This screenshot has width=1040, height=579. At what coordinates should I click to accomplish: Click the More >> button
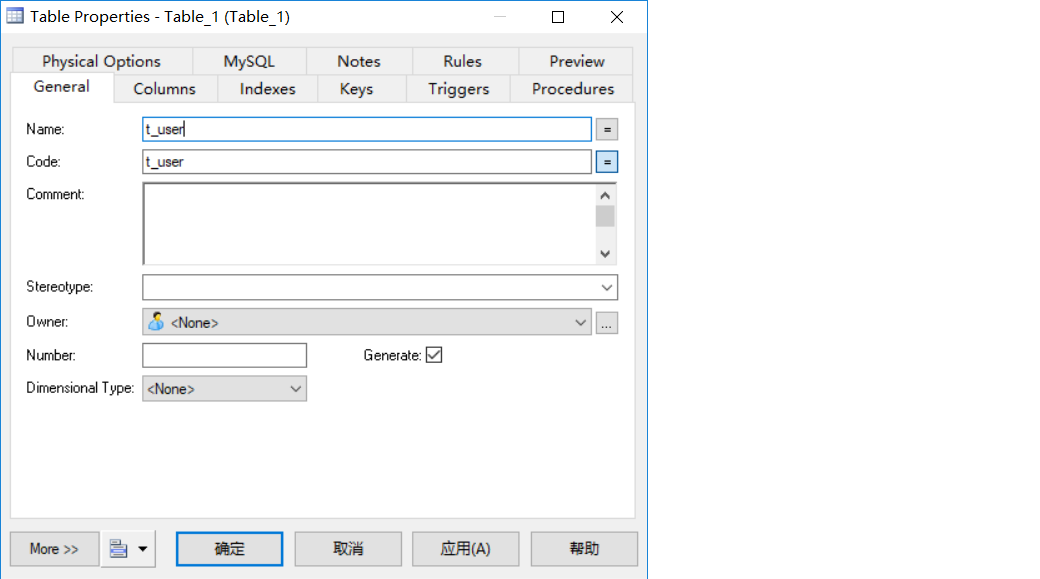(x=54, y=548)
